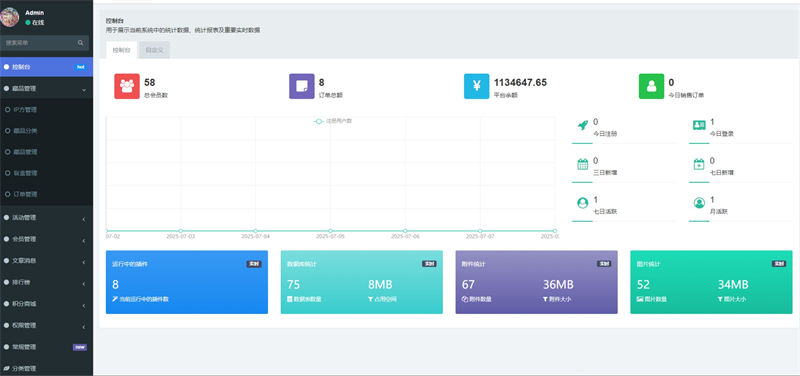
Task: Click the 75 data tables count
Action: click(293, 285)
